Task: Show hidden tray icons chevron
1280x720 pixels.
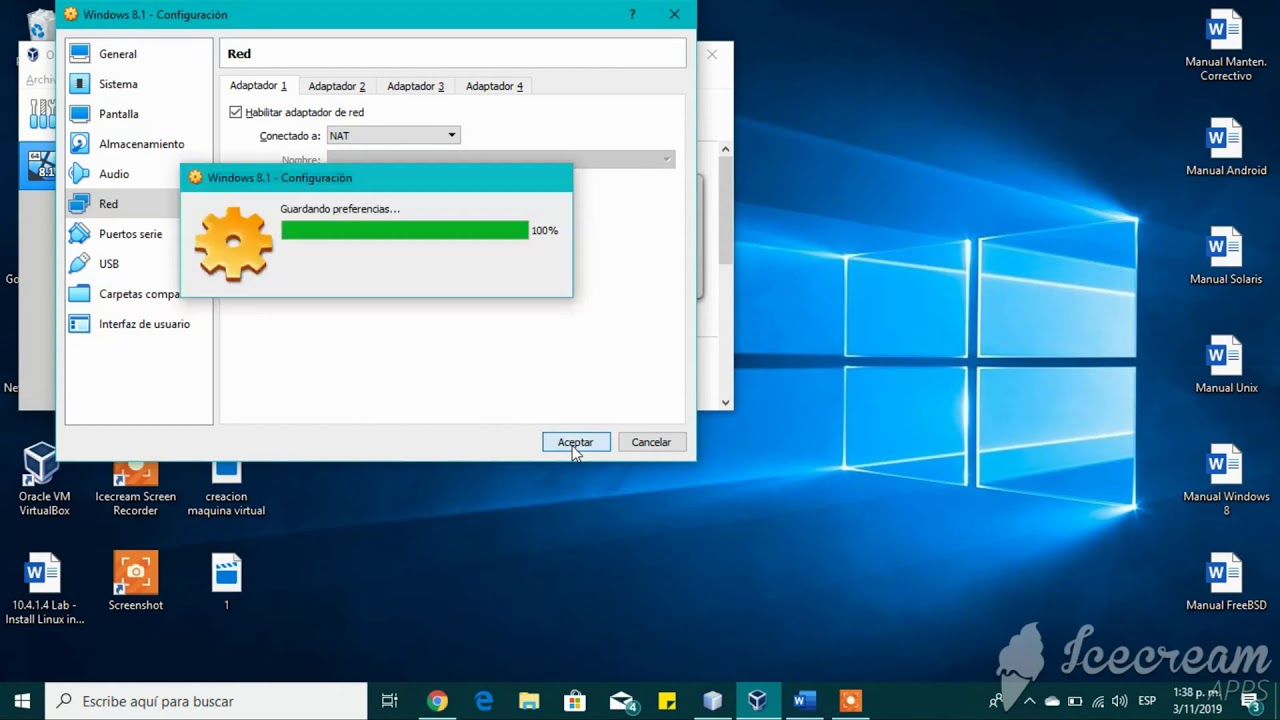Action: coord(1030,701)
